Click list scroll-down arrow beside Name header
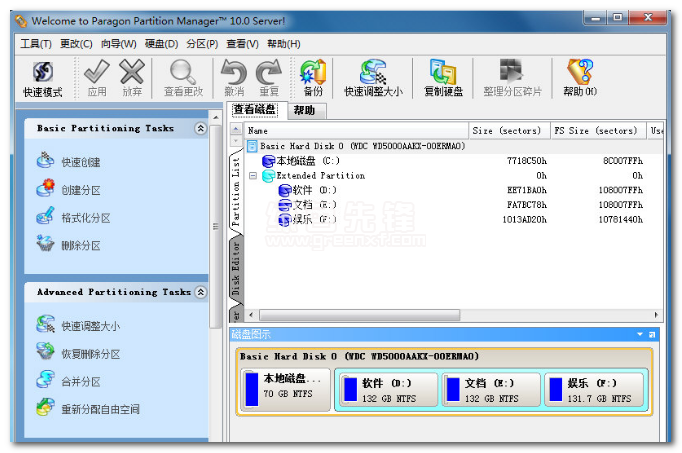The image size is (682, 453). 236,141
